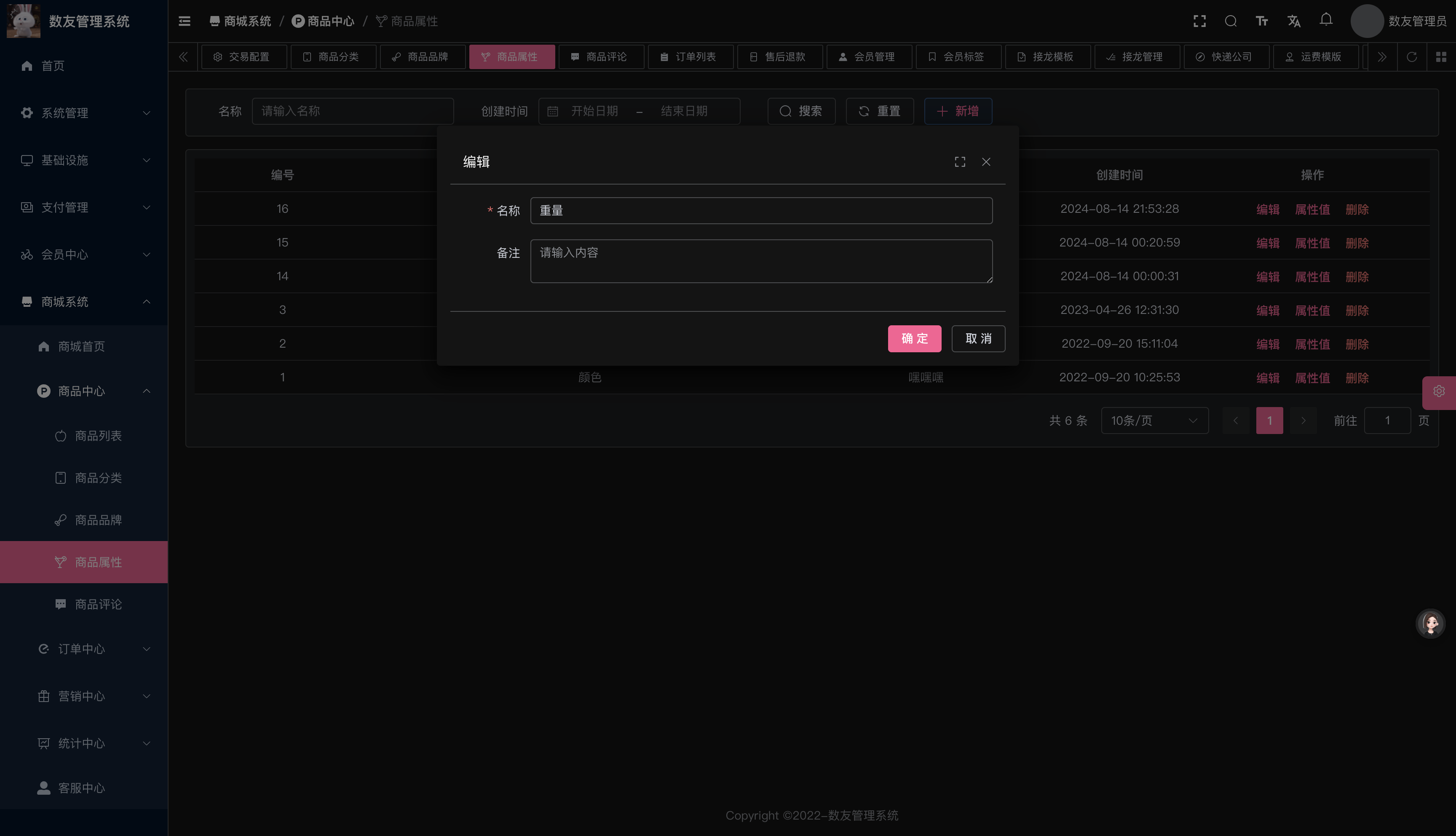Screen dimensions: 1456x836
Task: Open the tab grid menu icon
Action: [x=1441, y=57]
